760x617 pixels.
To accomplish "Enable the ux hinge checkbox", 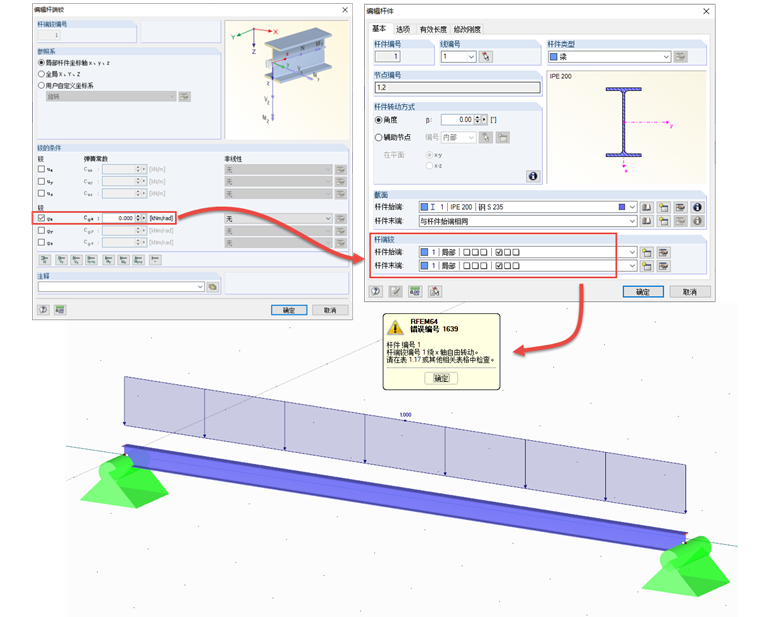I will coord(41,169).
